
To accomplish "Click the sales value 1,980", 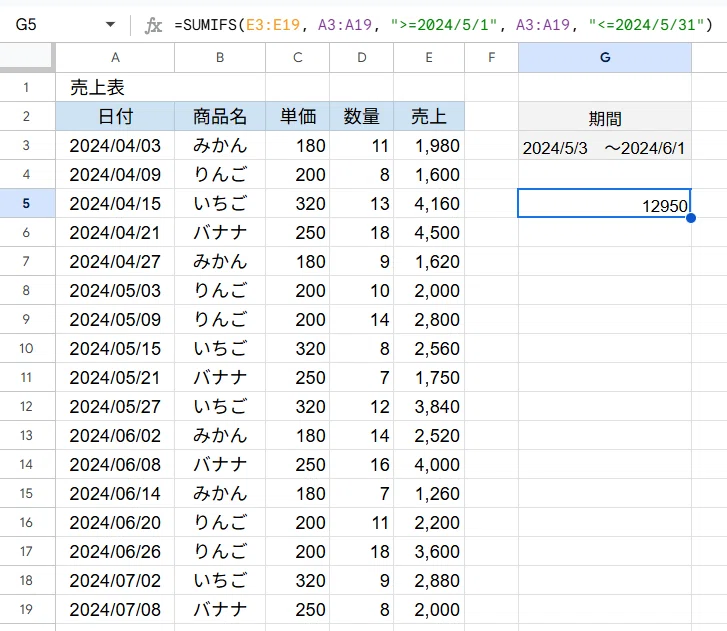I will coord(429,146).
